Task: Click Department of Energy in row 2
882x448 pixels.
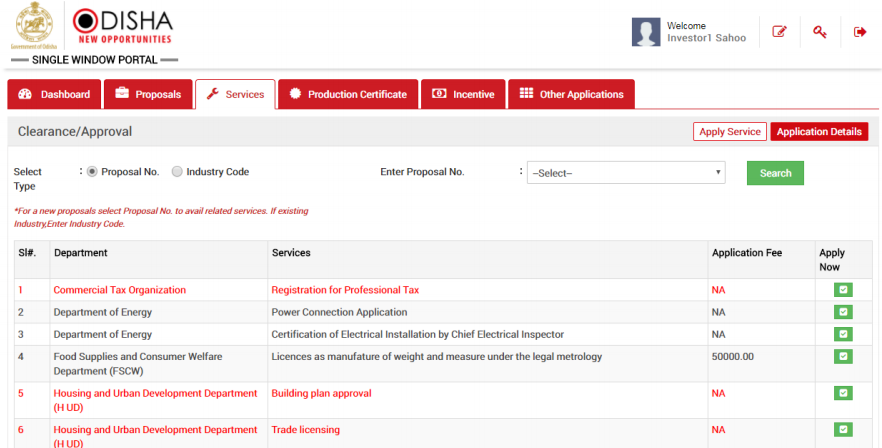Action: tap(103, 312)
